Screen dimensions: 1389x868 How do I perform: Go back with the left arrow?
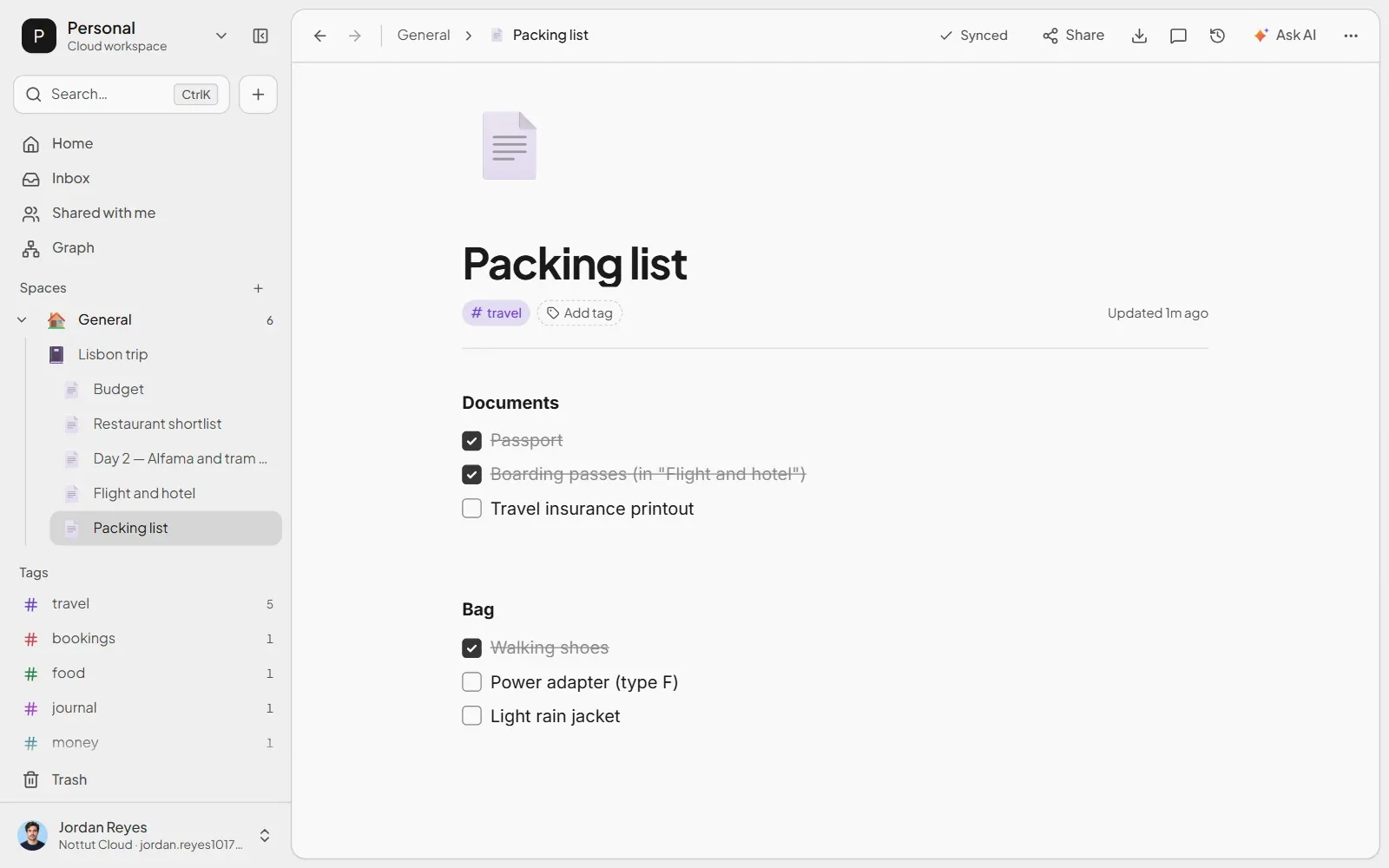(319, 36)
